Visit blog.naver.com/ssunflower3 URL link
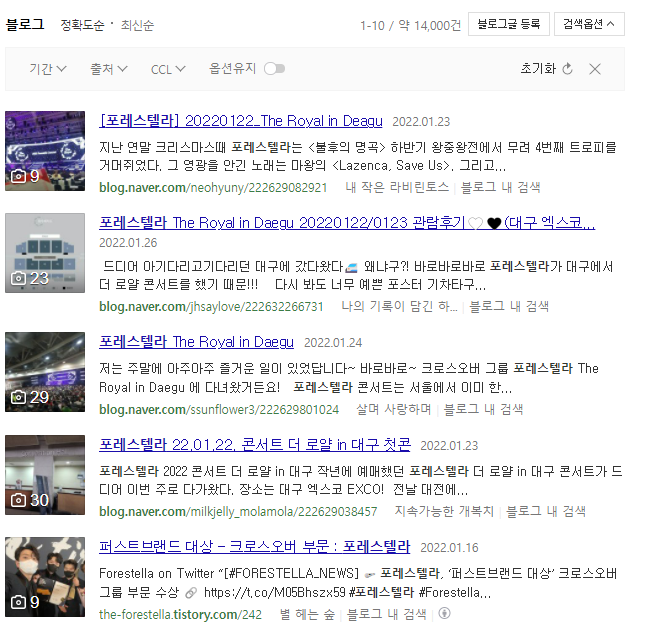The height and width of the screenshot is (630, 646). coord(219,410)
